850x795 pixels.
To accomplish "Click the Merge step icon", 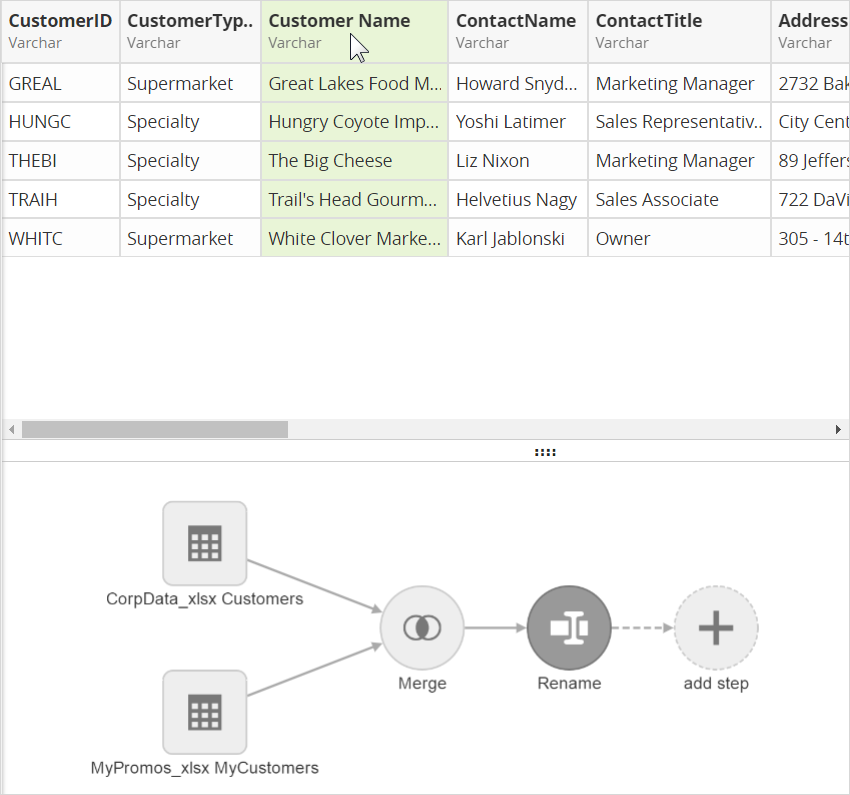I will 422,628.
